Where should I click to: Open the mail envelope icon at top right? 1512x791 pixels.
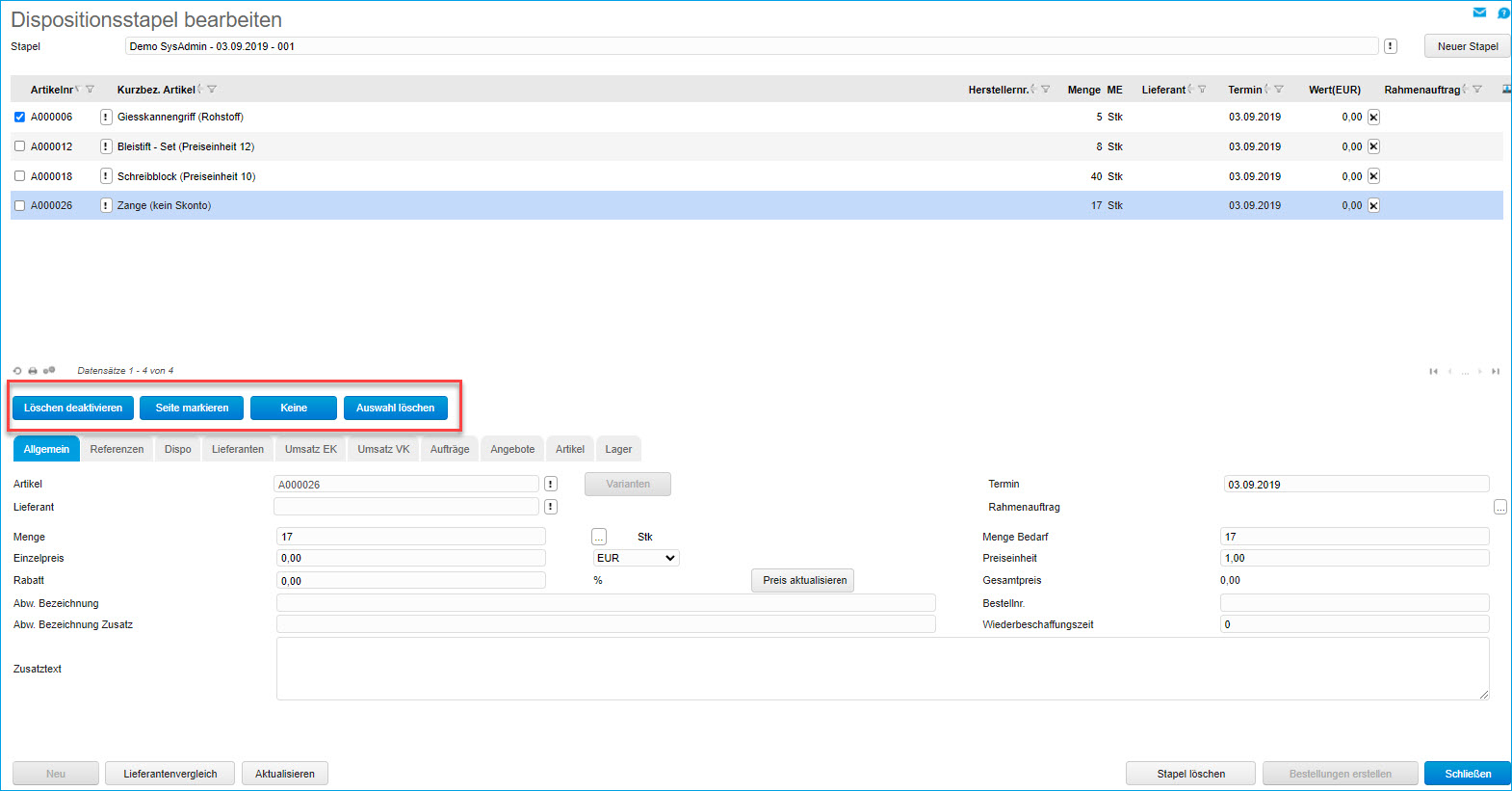point(1479,13)
